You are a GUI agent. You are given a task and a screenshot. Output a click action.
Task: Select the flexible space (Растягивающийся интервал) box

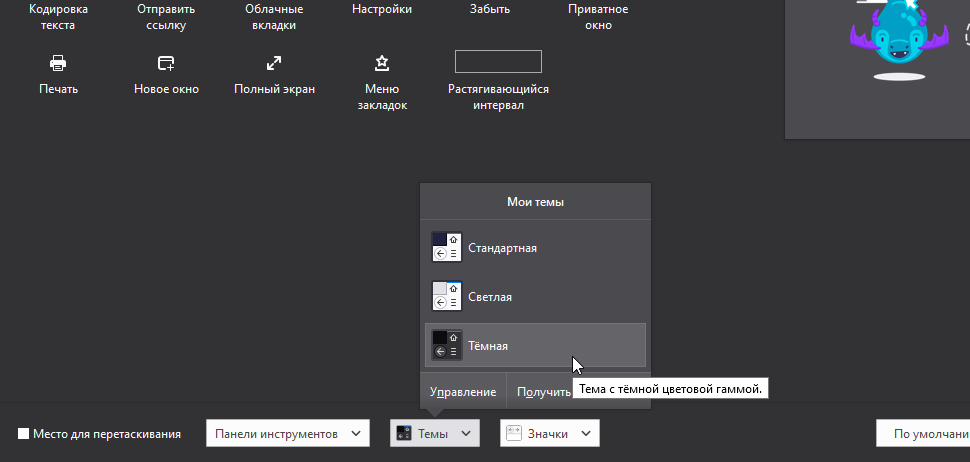[498, 62]
